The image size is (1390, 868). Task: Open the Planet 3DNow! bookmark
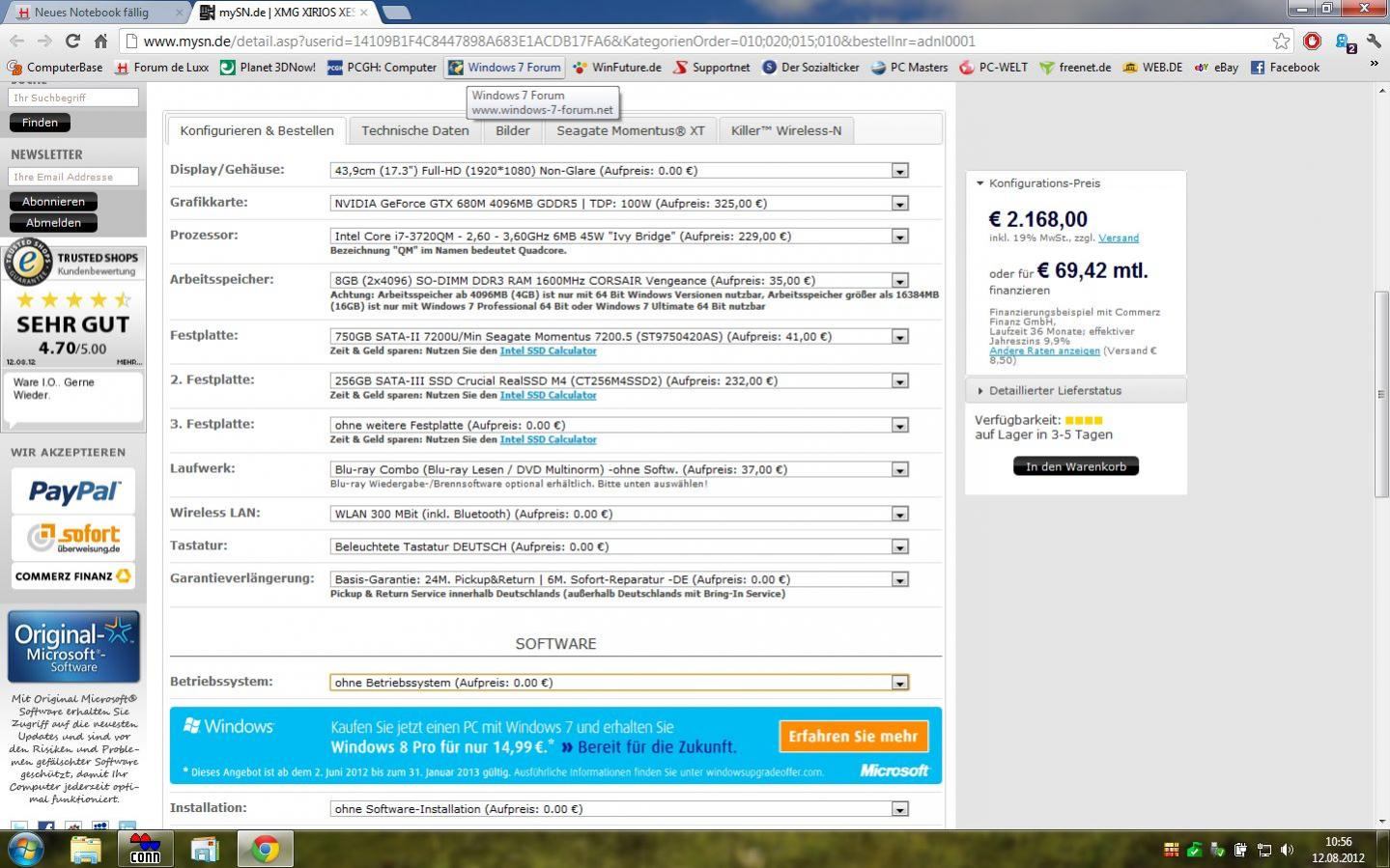point(268,68)
